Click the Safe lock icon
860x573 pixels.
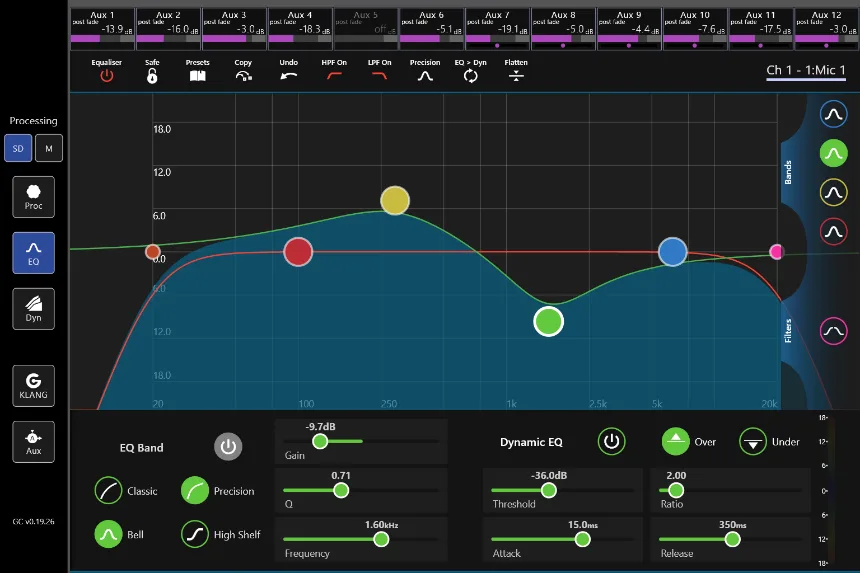(x=152, y=76)
